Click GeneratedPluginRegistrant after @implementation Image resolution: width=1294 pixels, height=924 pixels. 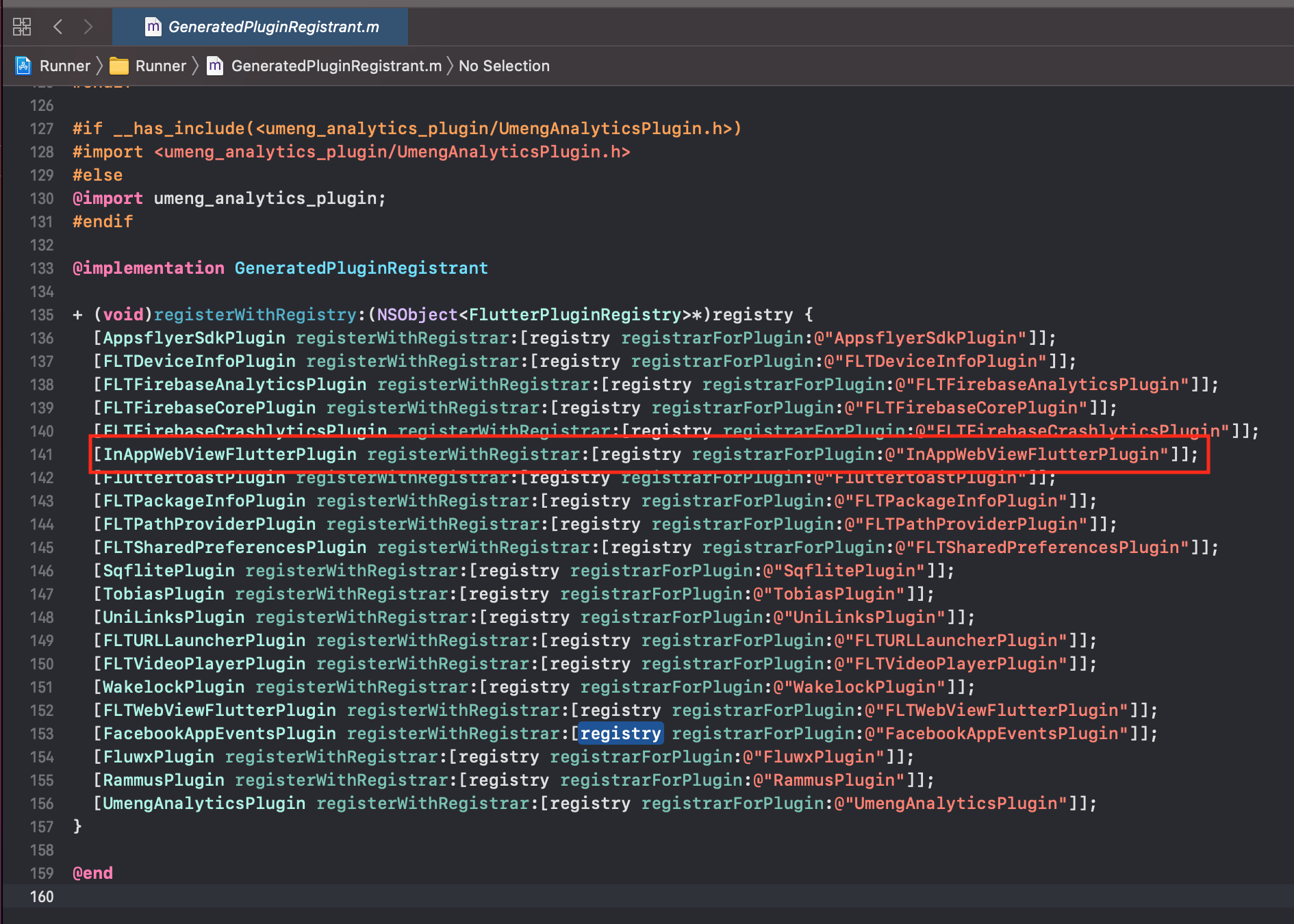click(361, 268)
